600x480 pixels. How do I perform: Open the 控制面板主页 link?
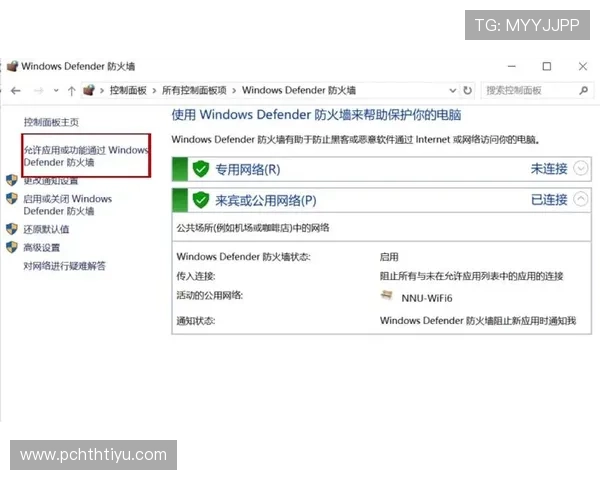click(51, 122)
